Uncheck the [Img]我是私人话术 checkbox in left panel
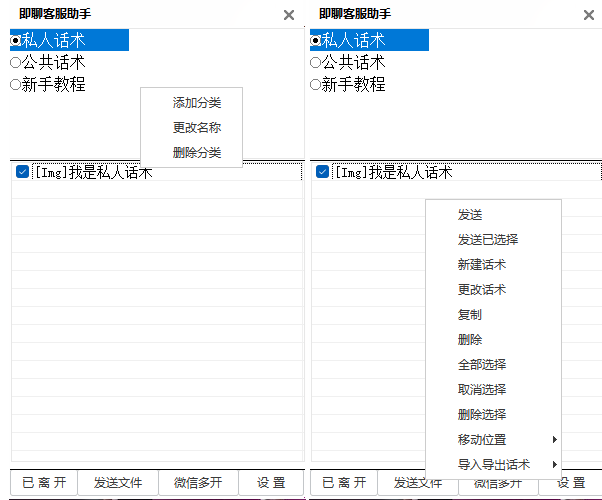 [22, 172]
